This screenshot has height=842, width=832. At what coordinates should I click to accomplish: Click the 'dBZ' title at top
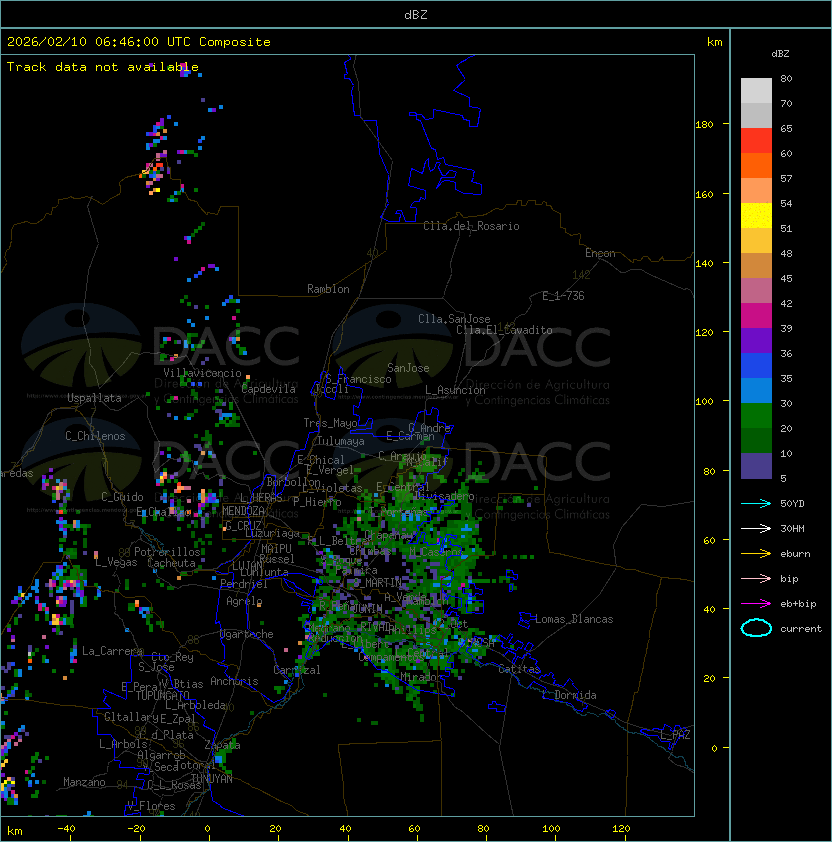click(415, 15)
